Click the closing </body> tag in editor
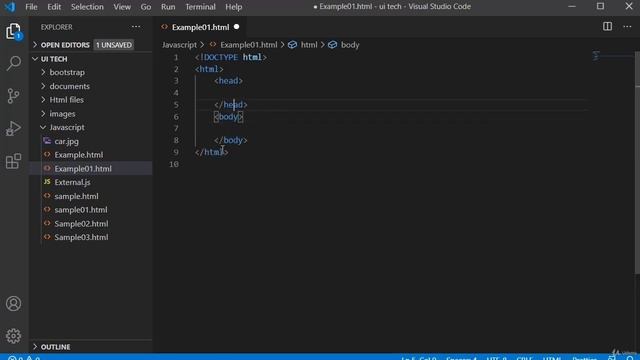 pyautogui.click(x=231, y=140)
